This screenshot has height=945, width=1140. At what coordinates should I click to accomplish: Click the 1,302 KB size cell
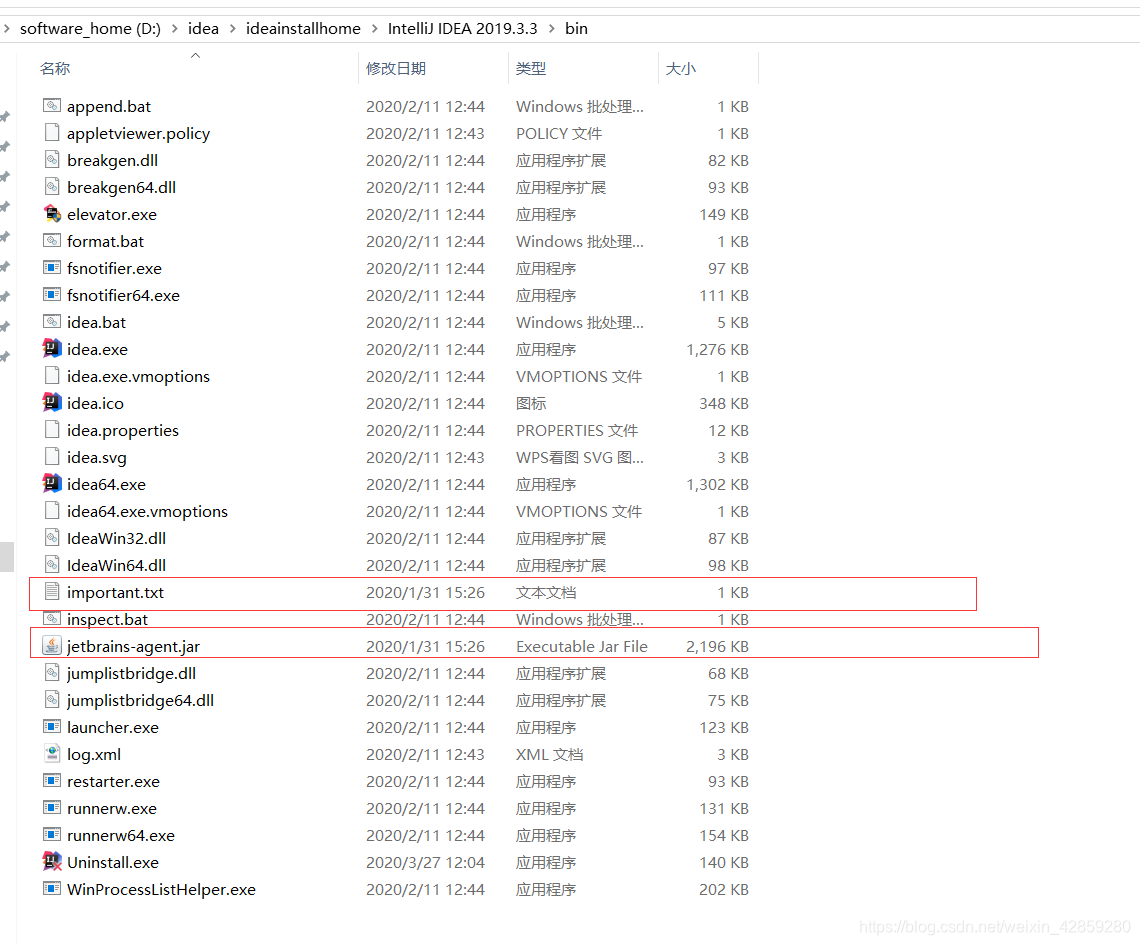click(x=717, y=484)
